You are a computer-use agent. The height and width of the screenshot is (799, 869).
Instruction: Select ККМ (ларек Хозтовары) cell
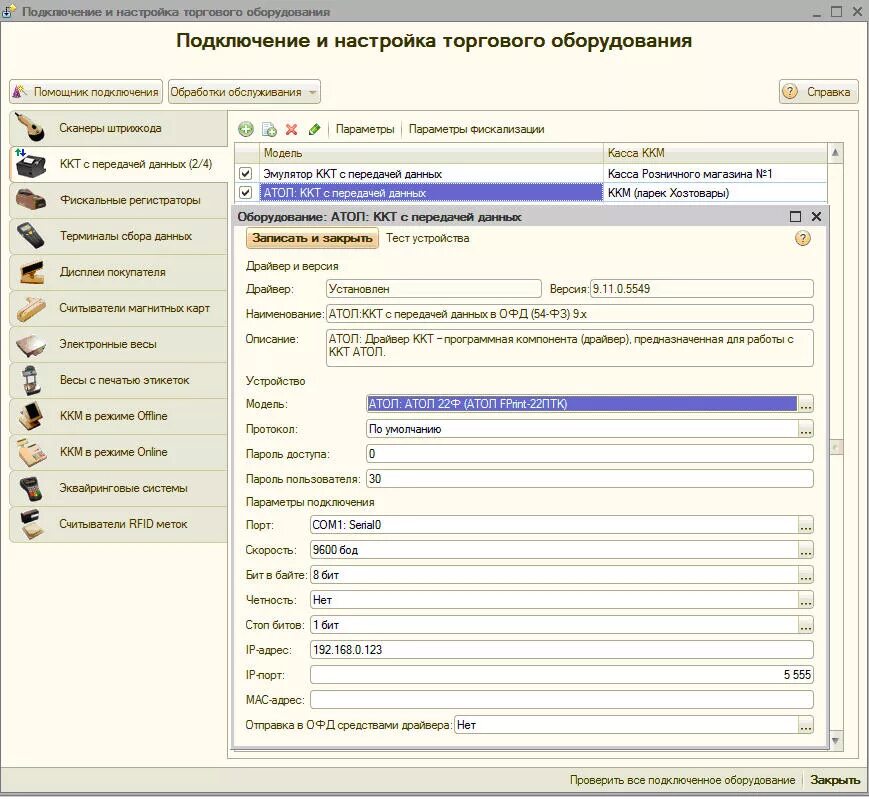click(x=715, y=193)
